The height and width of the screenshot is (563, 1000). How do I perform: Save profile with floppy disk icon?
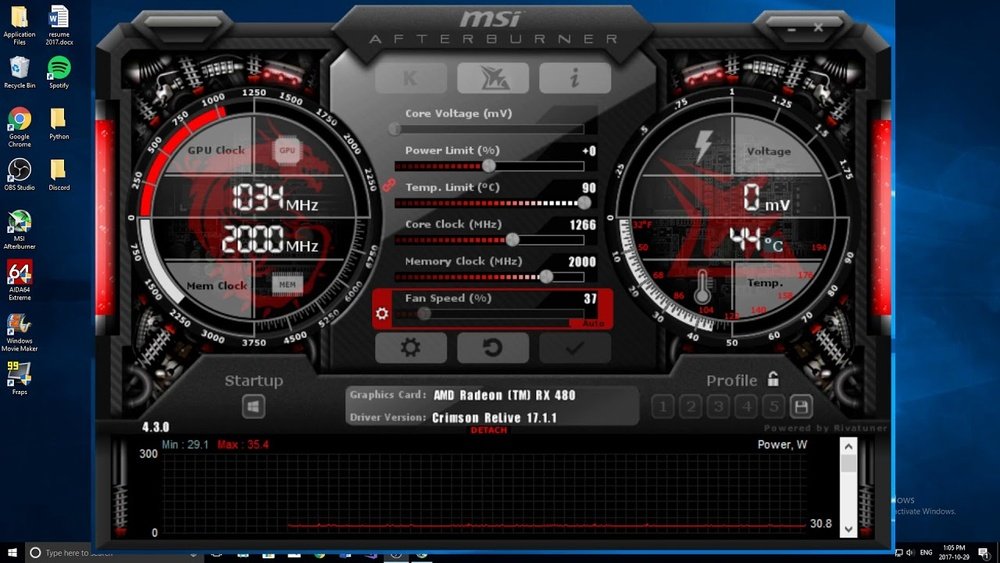coord(800,406)
